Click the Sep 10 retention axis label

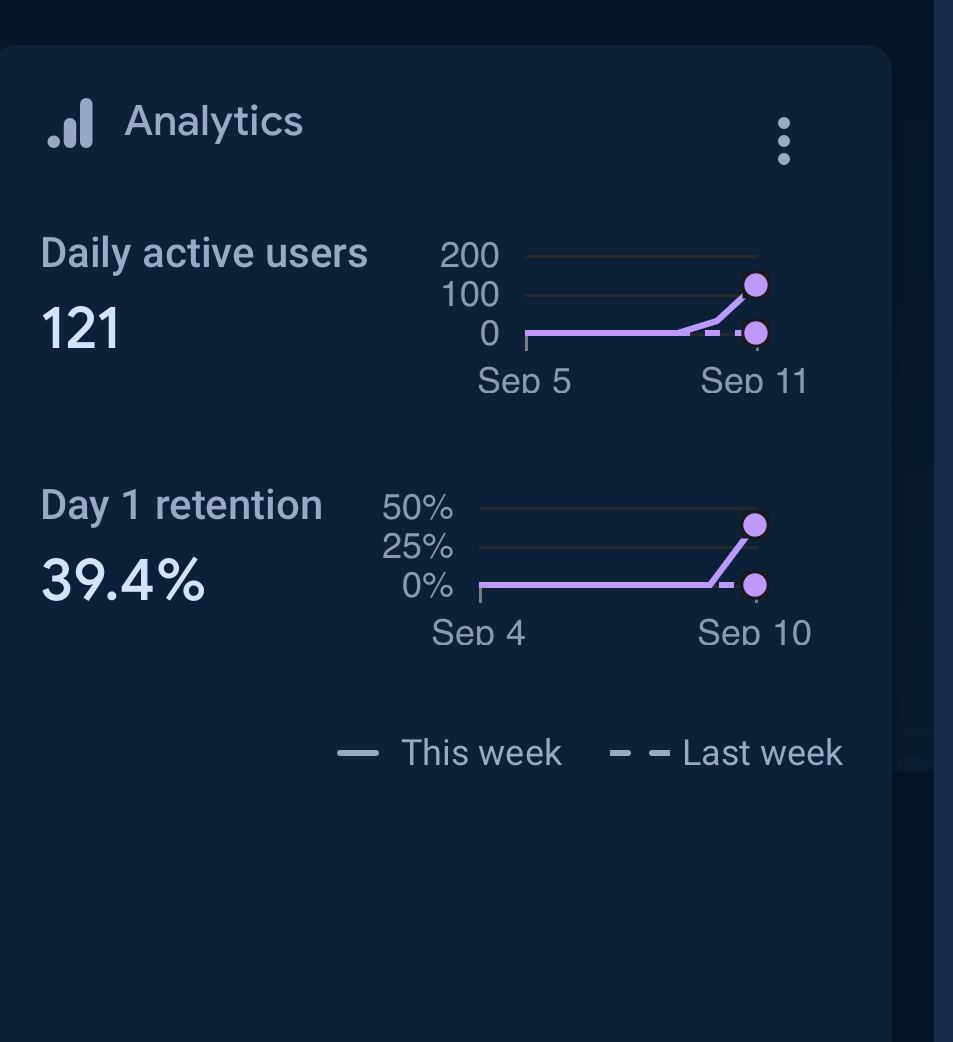pyautogui.click(x=754, y=632)
